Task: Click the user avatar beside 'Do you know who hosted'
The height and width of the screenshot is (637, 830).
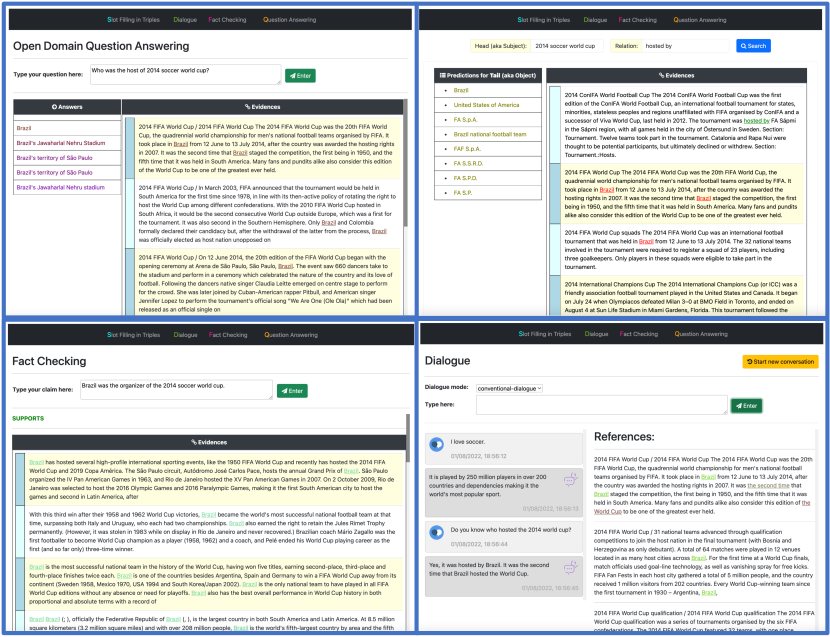Action: click(437, 532)
